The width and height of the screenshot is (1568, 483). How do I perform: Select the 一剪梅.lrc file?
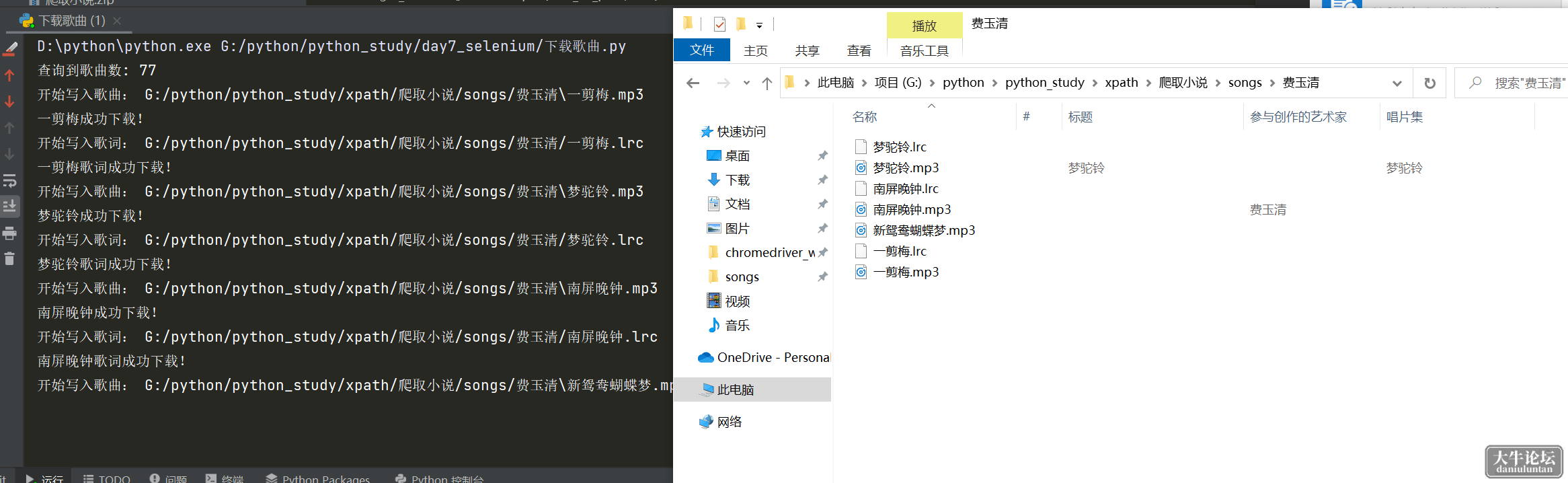(x=900, y=251)
